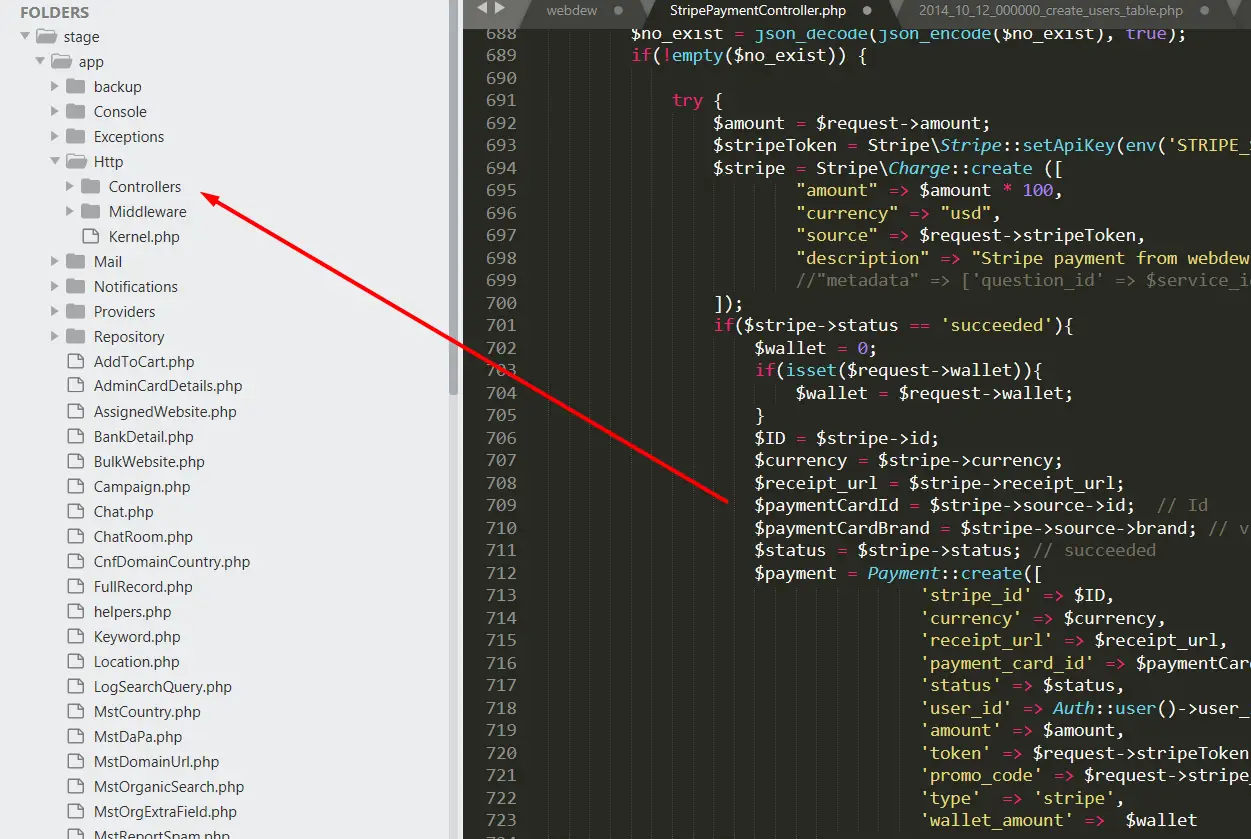Click the Location.php file icon

point(76,661)
